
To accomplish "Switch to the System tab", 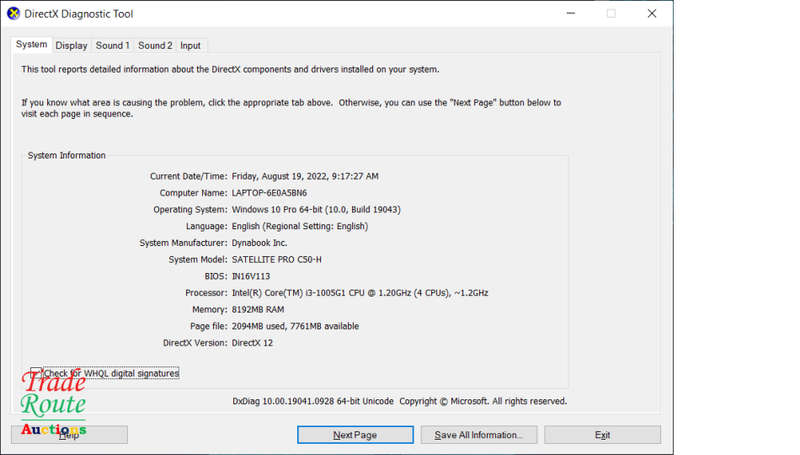I will [31, 44].
